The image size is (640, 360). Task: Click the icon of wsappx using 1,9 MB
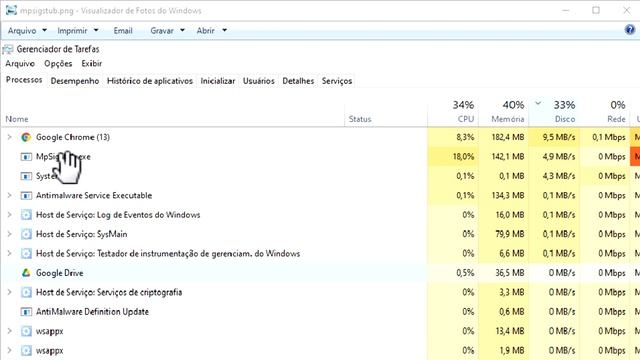point(26,351)
